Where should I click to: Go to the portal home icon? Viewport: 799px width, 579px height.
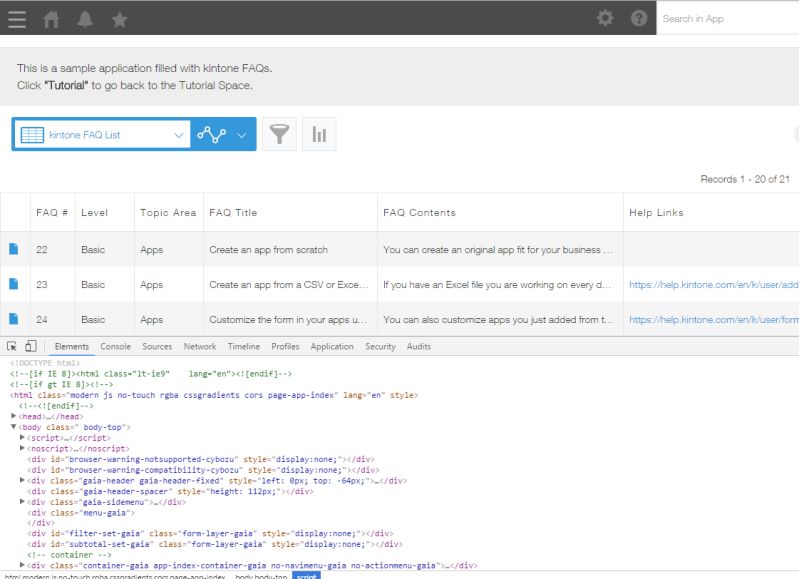(x=51, y=19)
